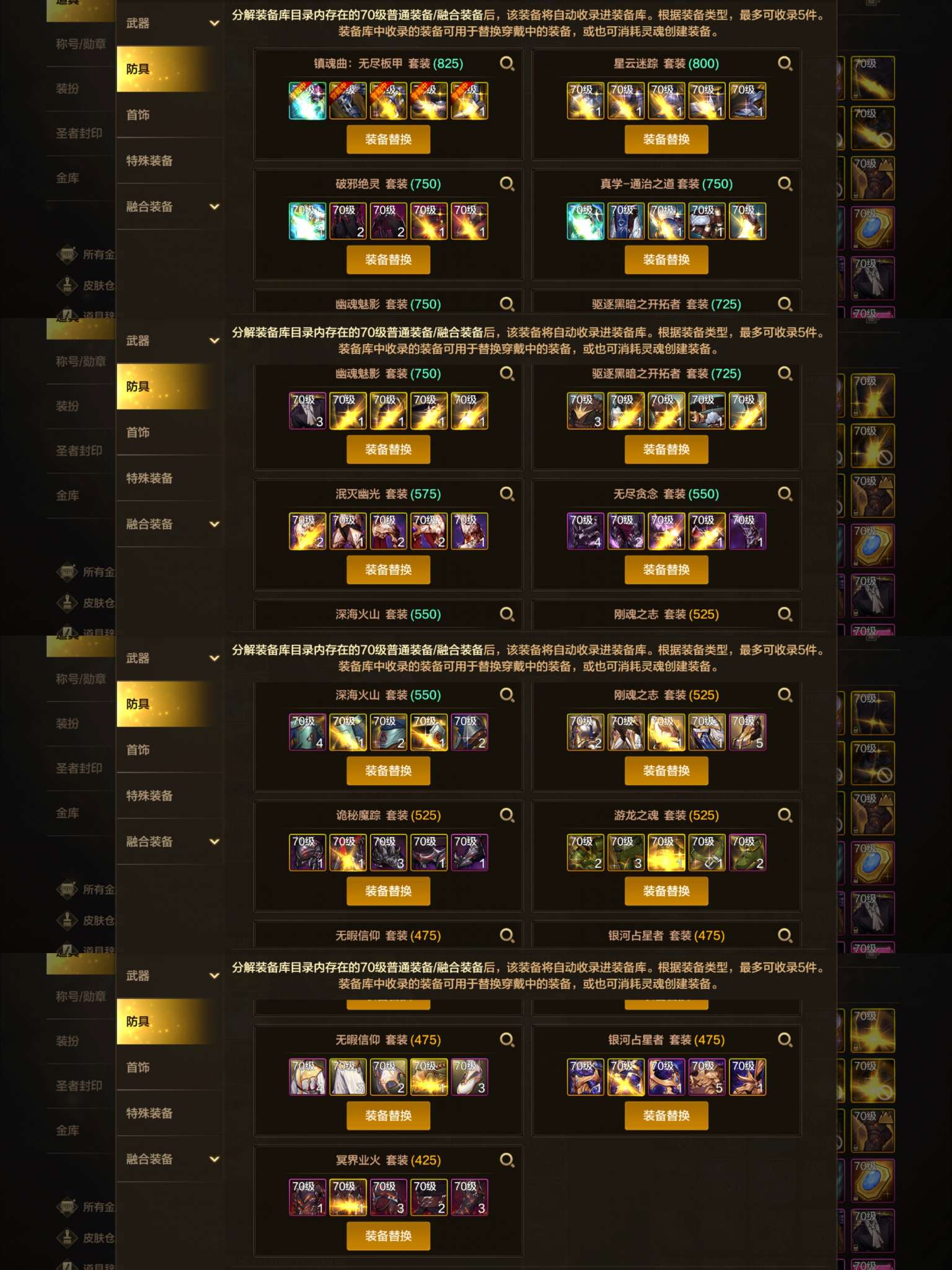Pick the first equipment icon in 镇魂曲 set
Image resolution: width=952 pixels, height=1270 pixels.
307,100
